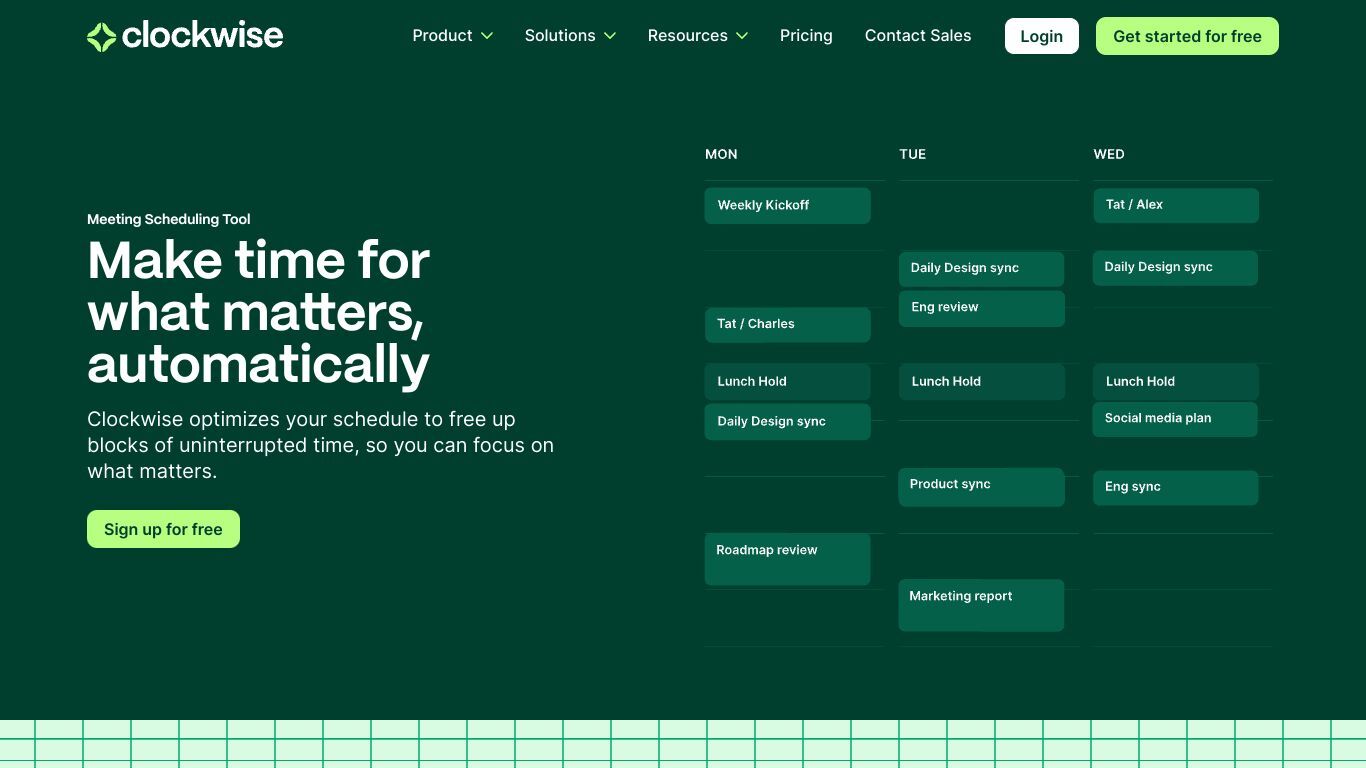
Task: Click Get started for free button
Action: [1187, 36]
